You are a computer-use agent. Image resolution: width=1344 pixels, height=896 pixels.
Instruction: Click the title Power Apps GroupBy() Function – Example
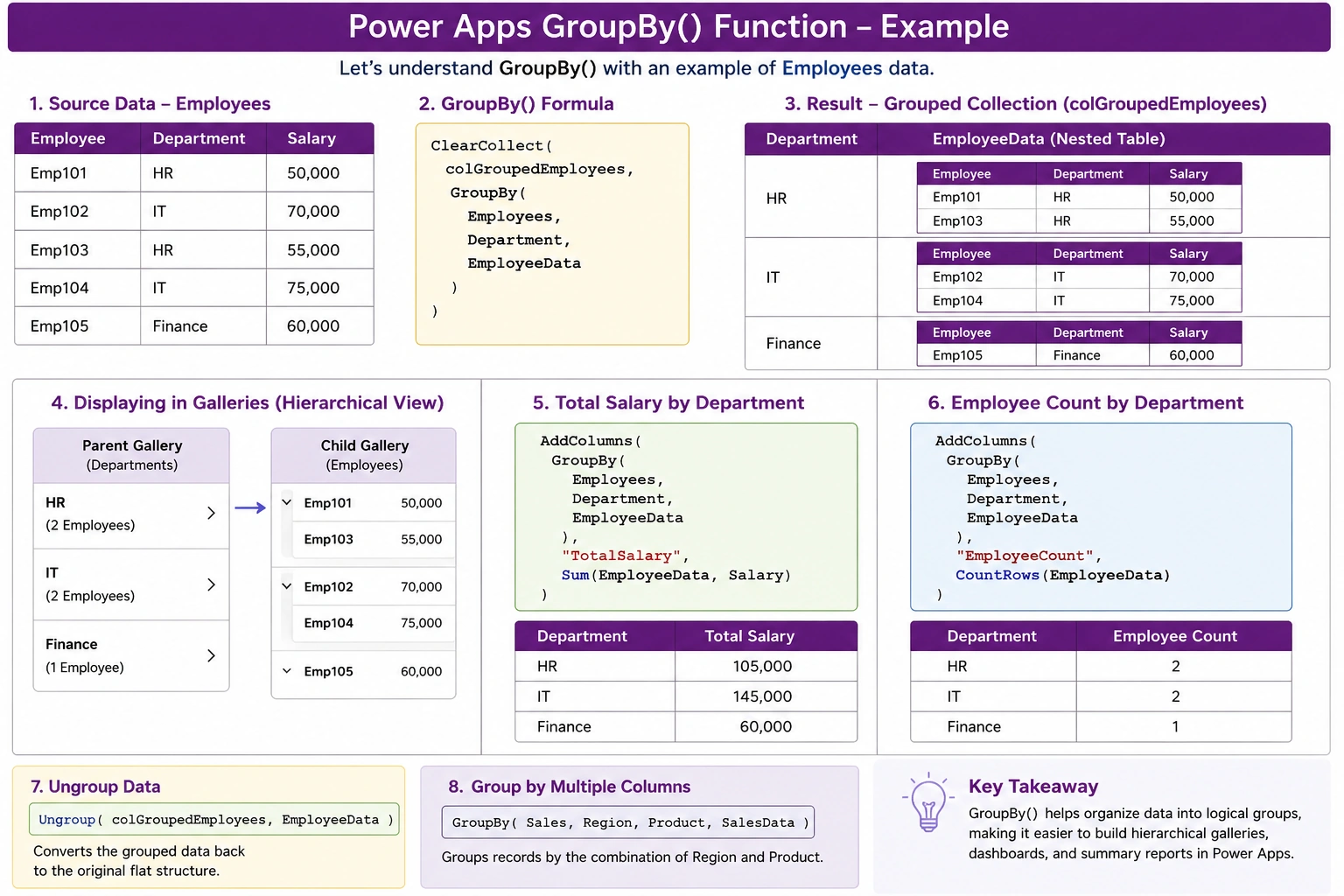678,26
